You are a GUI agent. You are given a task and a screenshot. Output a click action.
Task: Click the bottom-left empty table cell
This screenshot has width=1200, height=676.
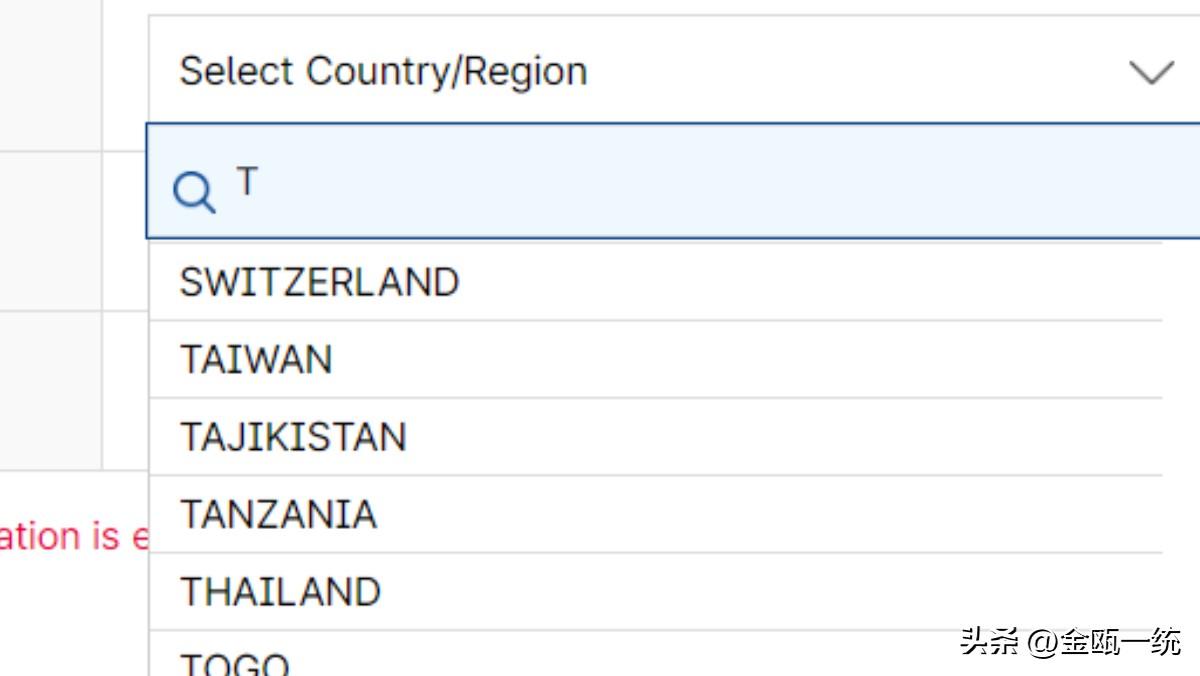tap(50, 390)
